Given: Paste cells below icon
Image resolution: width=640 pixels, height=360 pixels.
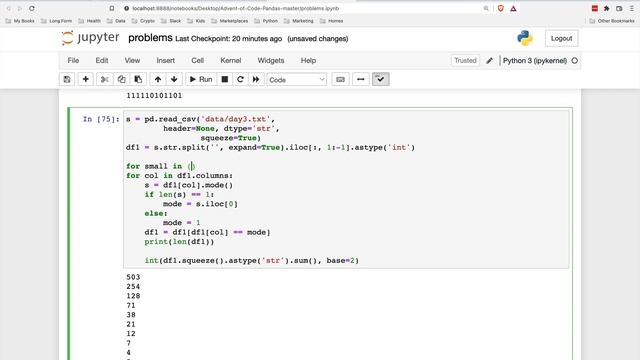Looking at the screenshot, I should (x=138, y=80).
